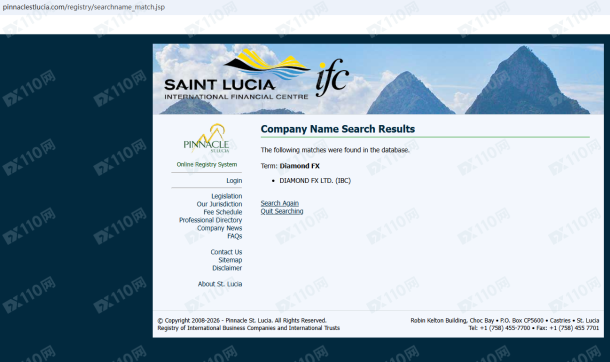The height and width of the screenshot is (362, 610).
Task: Click the Company Name Search Results heading
Action: [x=338, y=129]
